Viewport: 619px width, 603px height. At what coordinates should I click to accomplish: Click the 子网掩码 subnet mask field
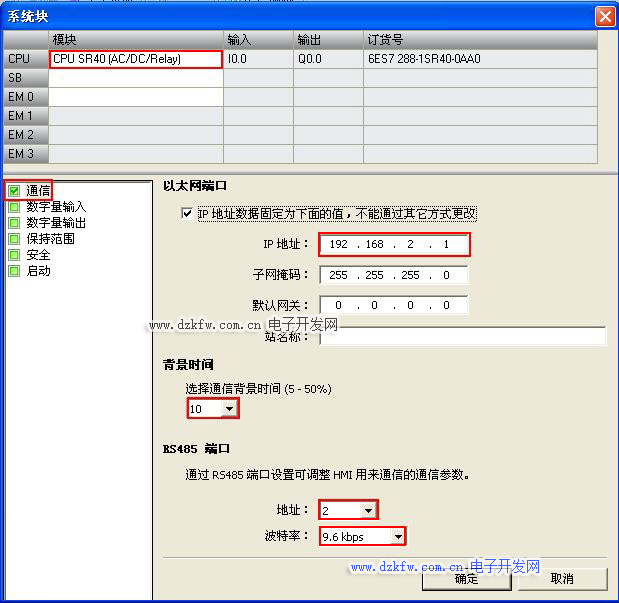394,275
